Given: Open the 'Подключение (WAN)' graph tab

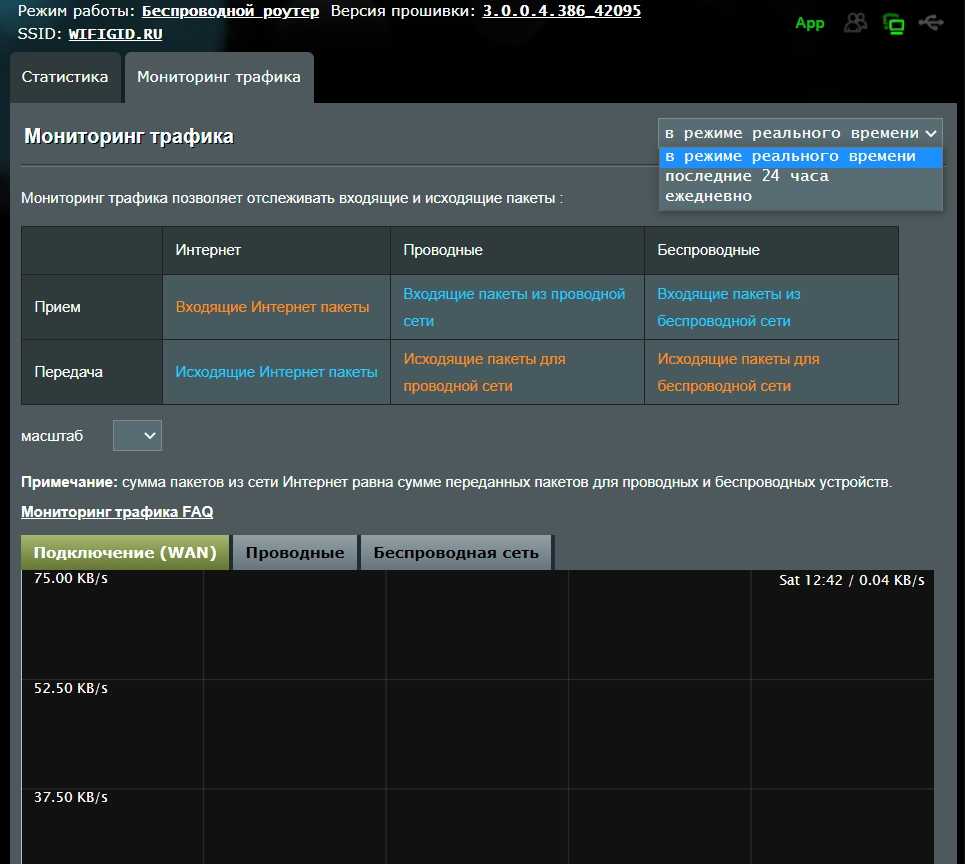Looking at the screenshot, I should (x=125, y=552).
